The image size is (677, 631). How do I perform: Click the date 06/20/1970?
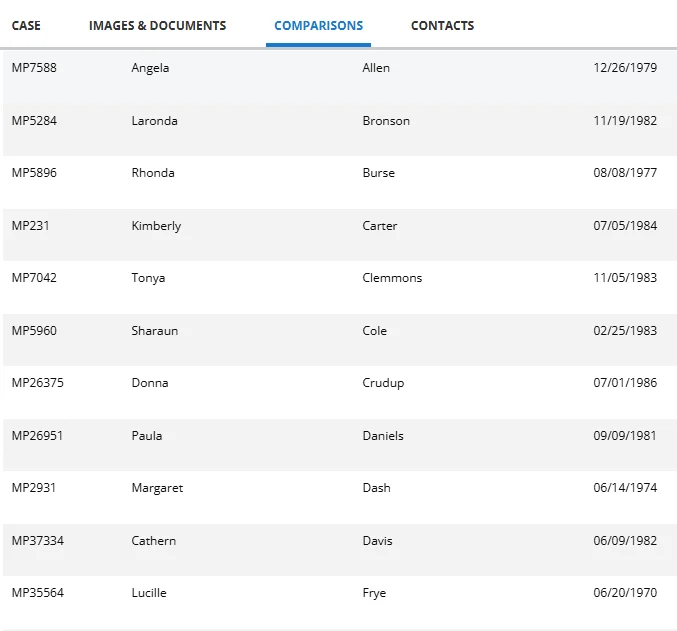(625, 593)
